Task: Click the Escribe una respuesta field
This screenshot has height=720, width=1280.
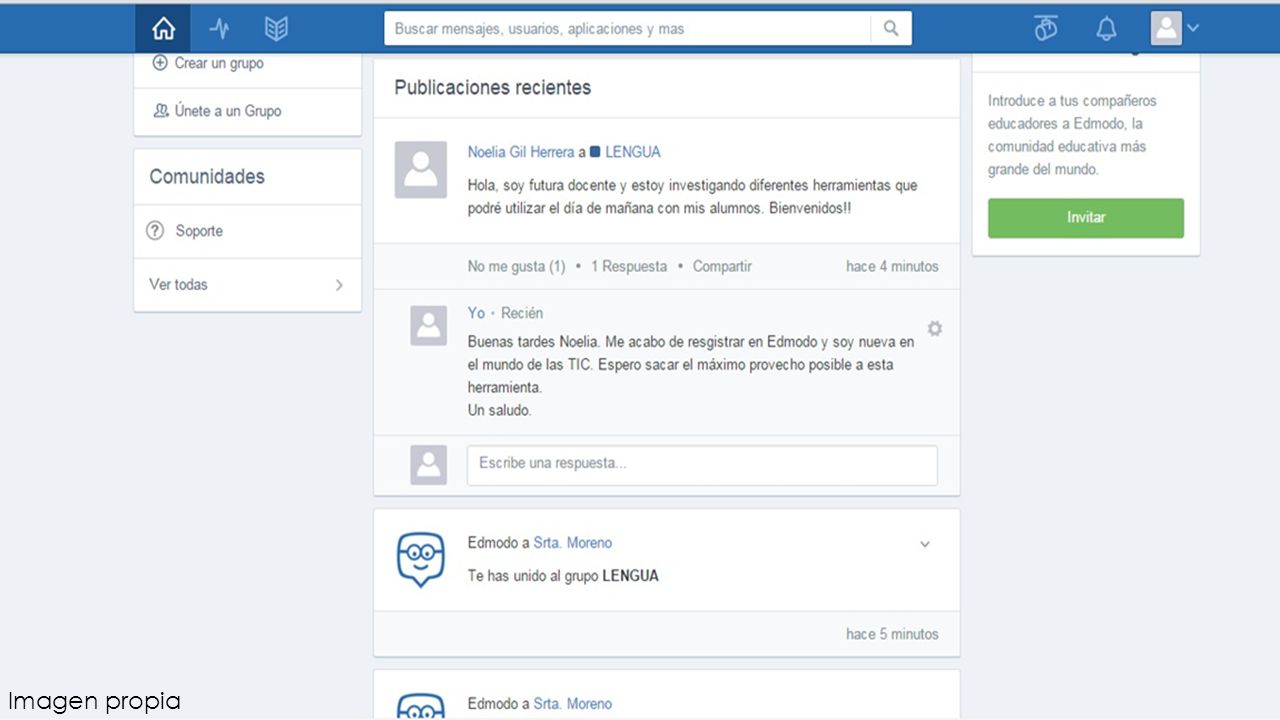Action: coord(702,465)
